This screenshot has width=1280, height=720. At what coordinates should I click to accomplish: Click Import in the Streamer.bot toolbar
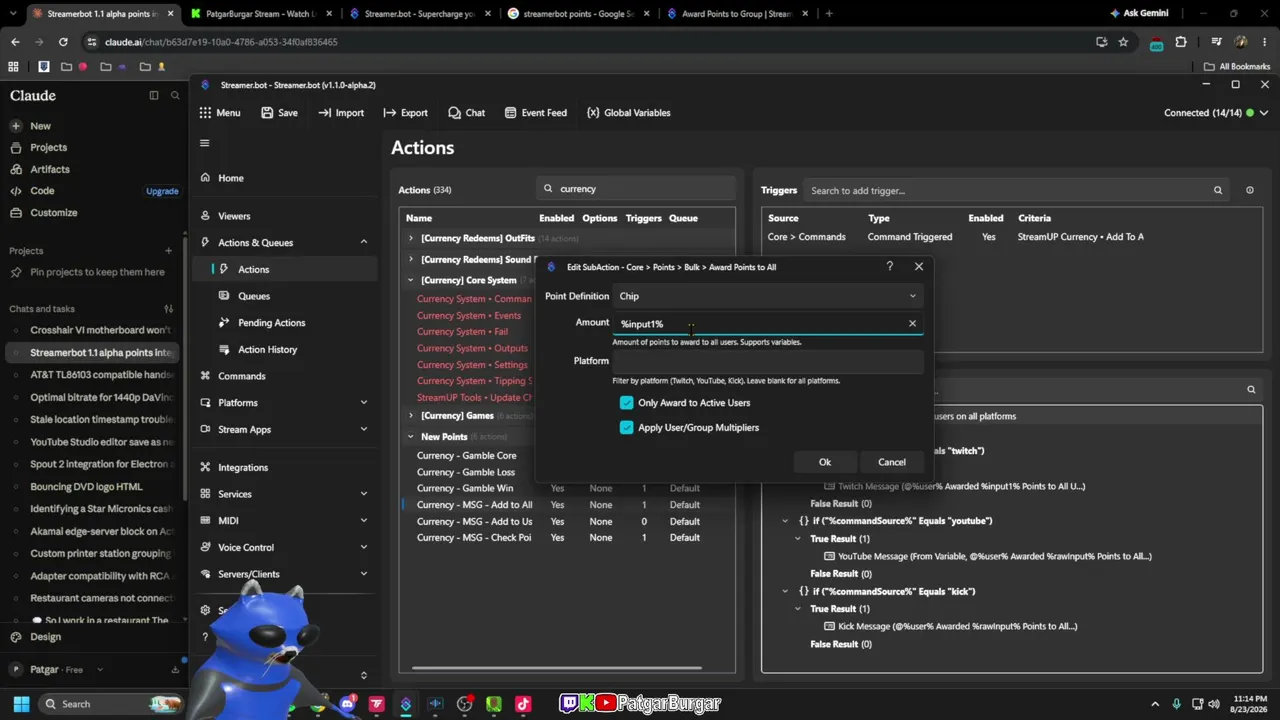[341, 113]
